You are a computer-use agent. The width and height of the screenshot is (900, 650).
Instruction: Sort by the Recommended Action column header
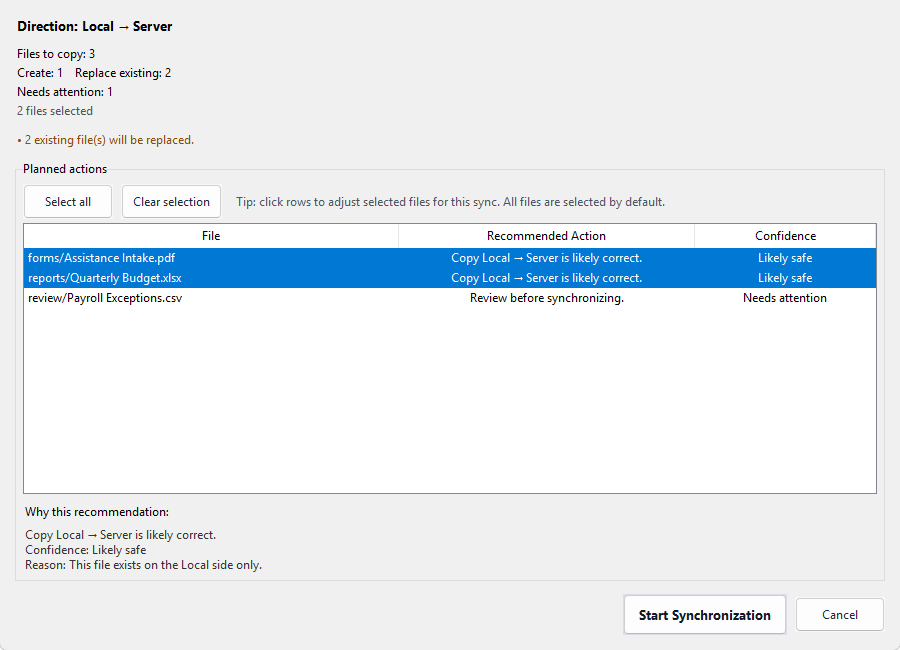[x=546, y=236]
